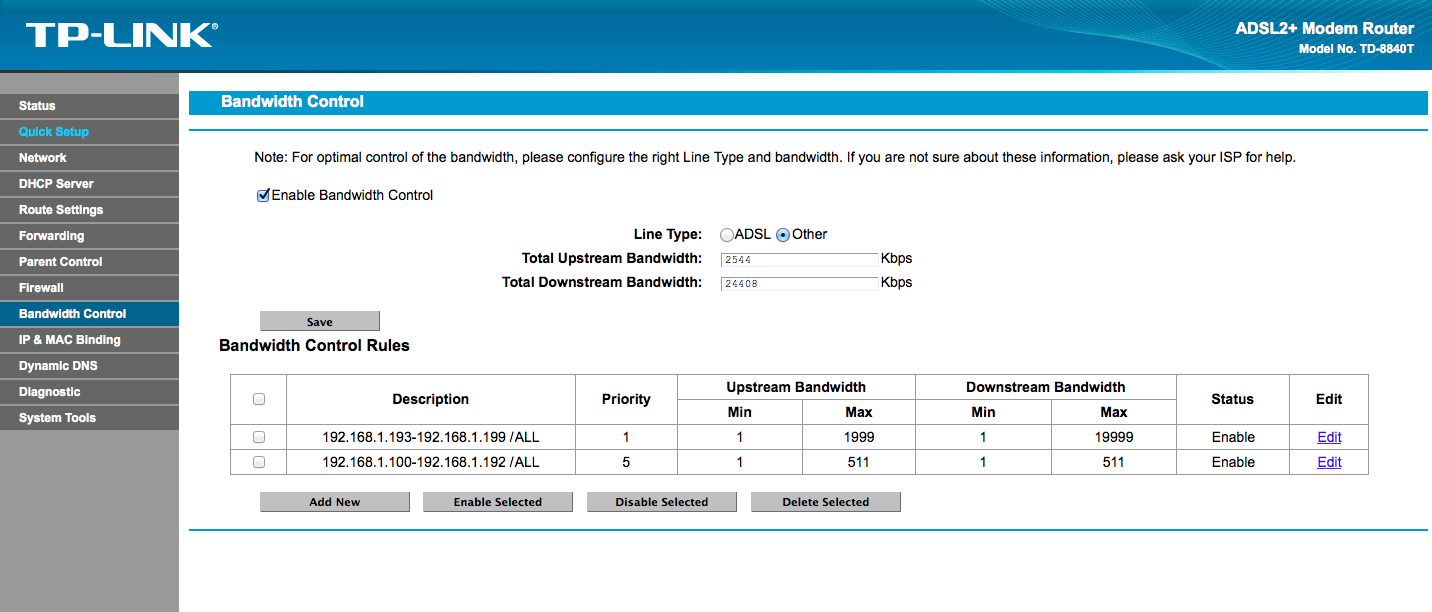Click downstream max value 19999
Viewport: 1432px width, 612px height.
coord(1114,437)
